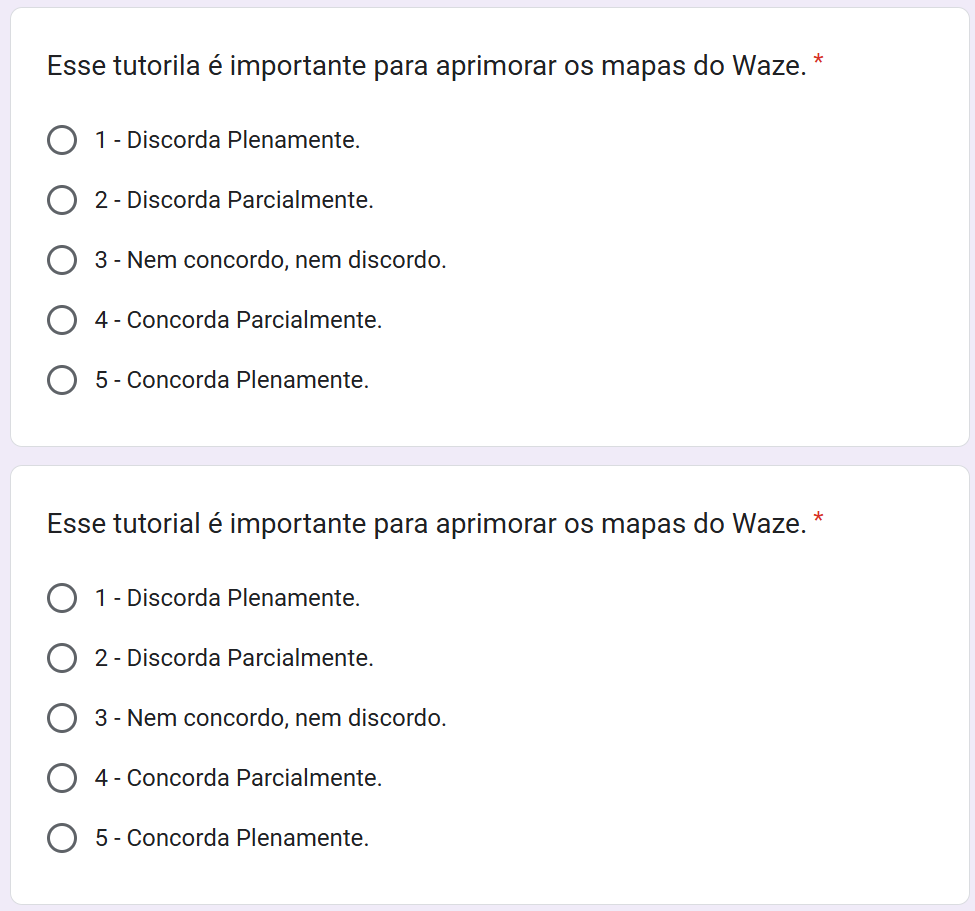Viewport: 975px width, 911px height.
Task: Select radio circle '1 - Discorda Plenamente' under 'tutorila' question
Action: [x=62, y=140]
